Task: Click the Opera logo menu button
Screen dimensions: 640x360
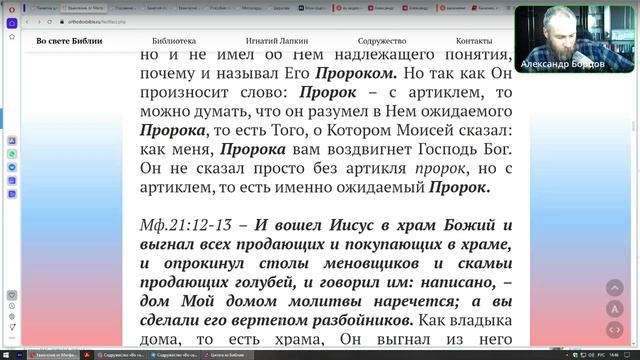Action: click(x=12, y=9)
